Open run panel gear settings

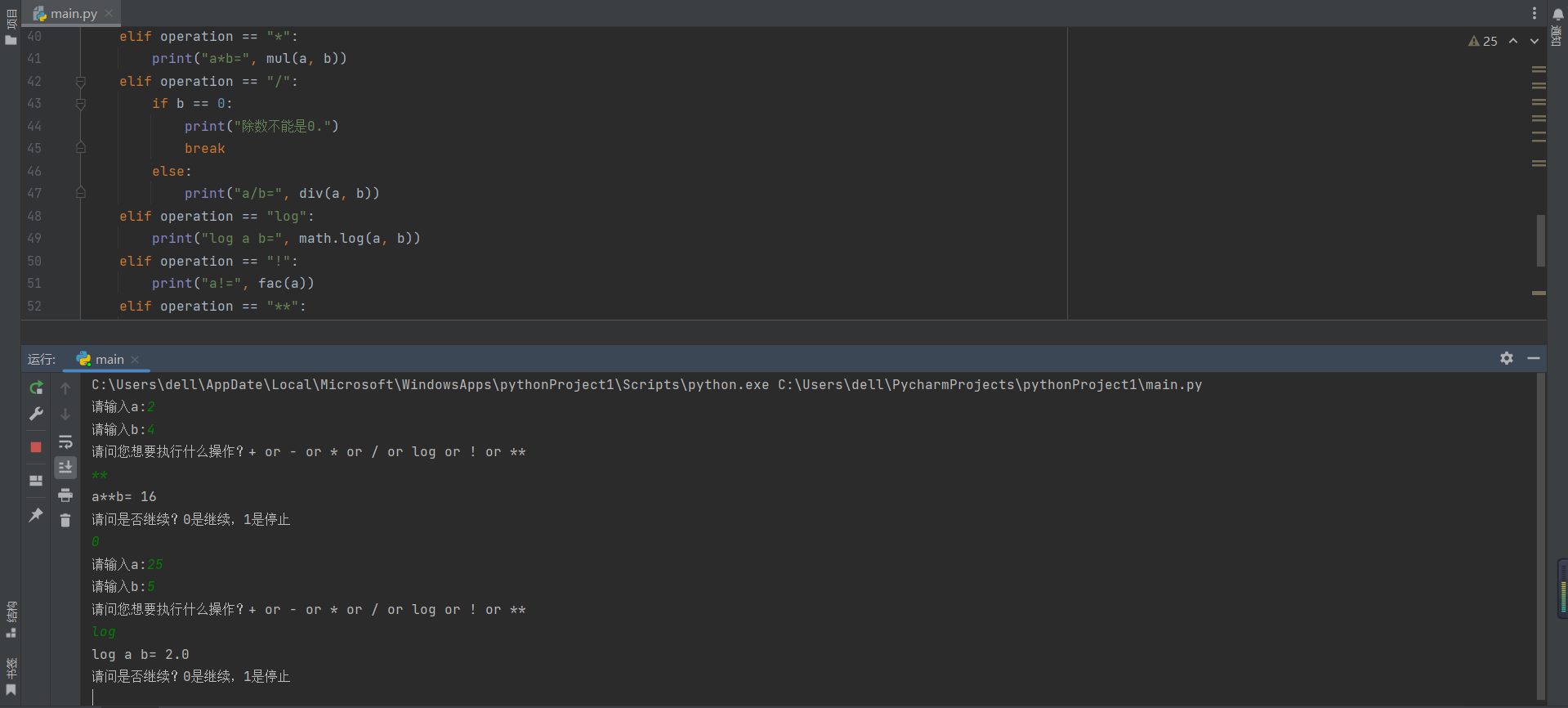1507,358
